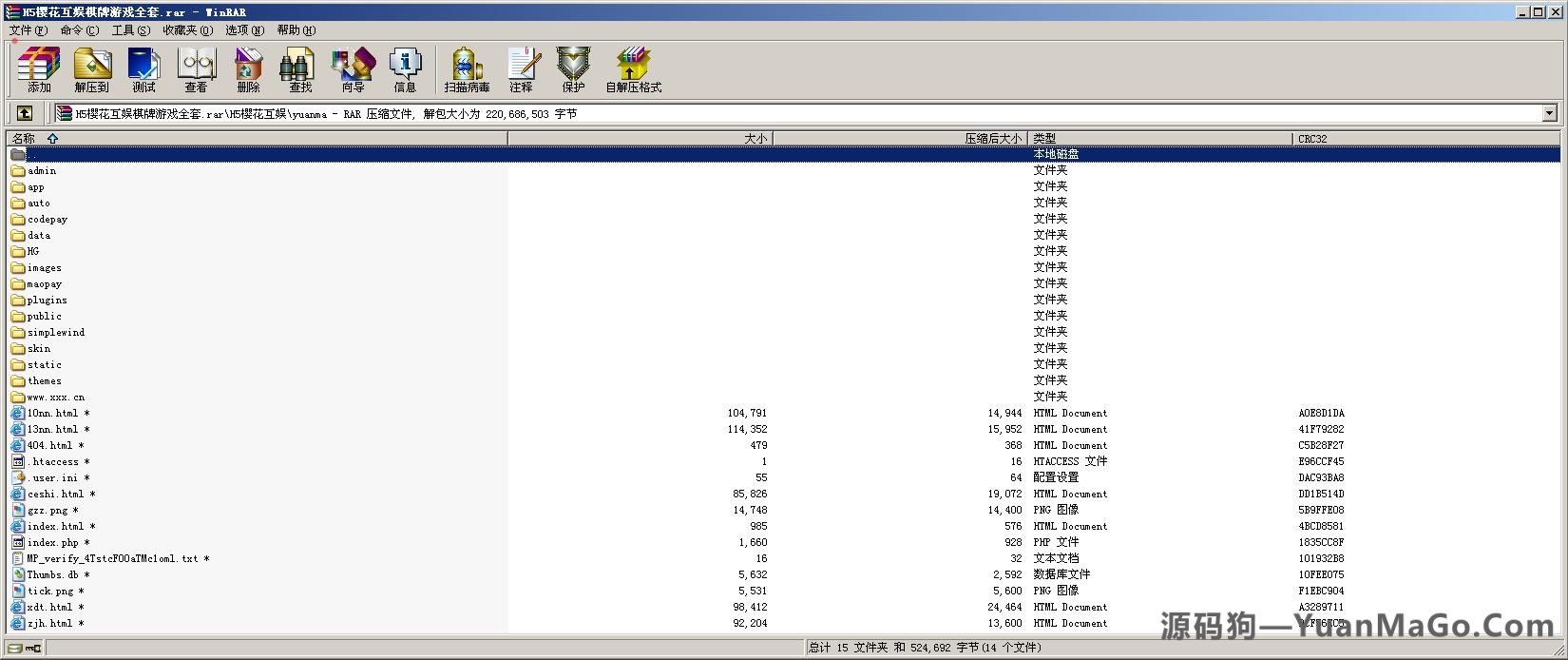Select the index.php file
1568x660 pixels.
(53, 543)
